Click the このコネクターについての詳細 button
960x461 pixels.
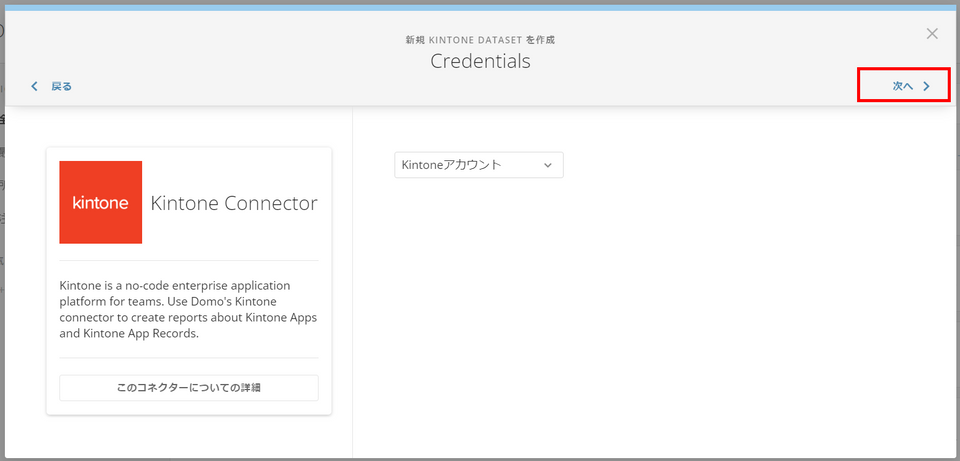189,388
